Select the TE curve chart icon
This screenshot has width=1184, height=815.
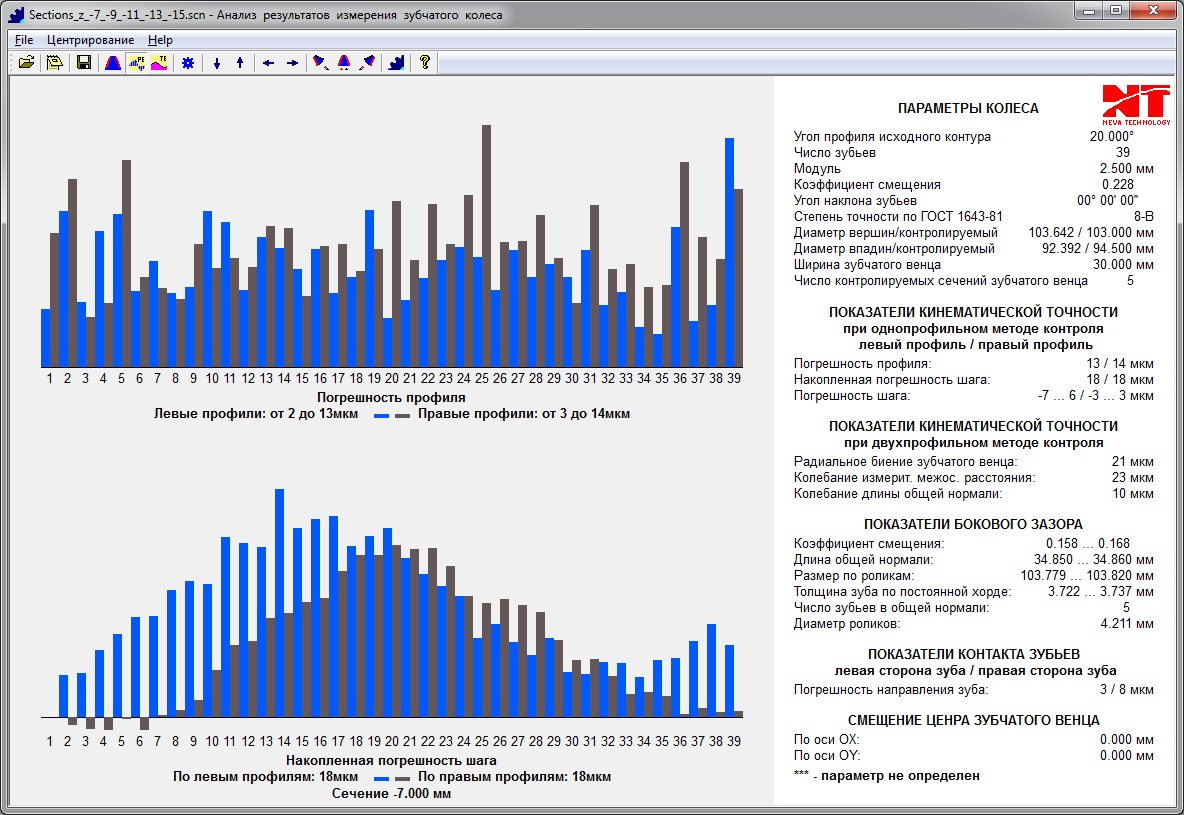point(159,63)
